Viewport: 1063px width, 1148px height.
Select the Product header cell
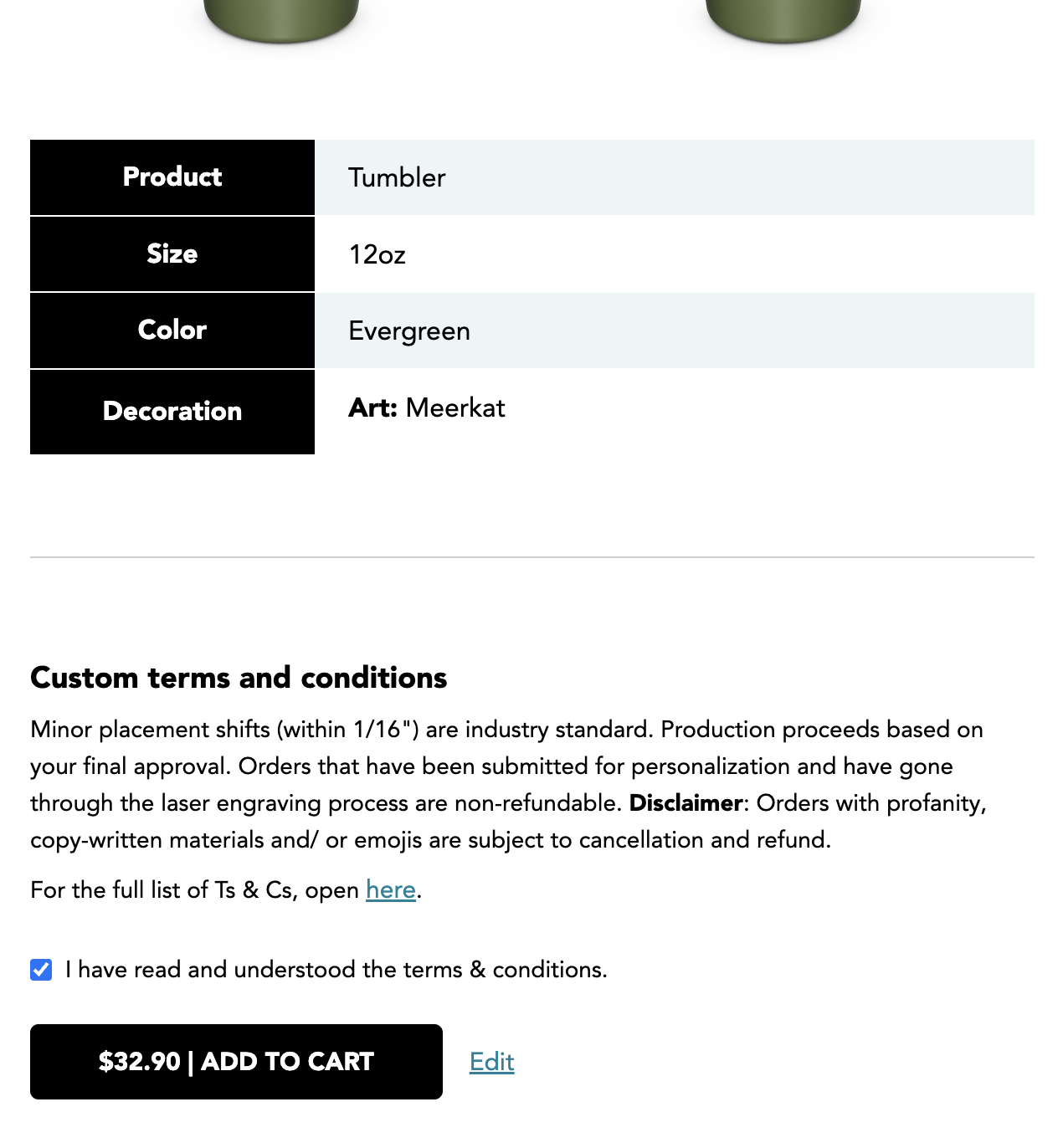172,177
